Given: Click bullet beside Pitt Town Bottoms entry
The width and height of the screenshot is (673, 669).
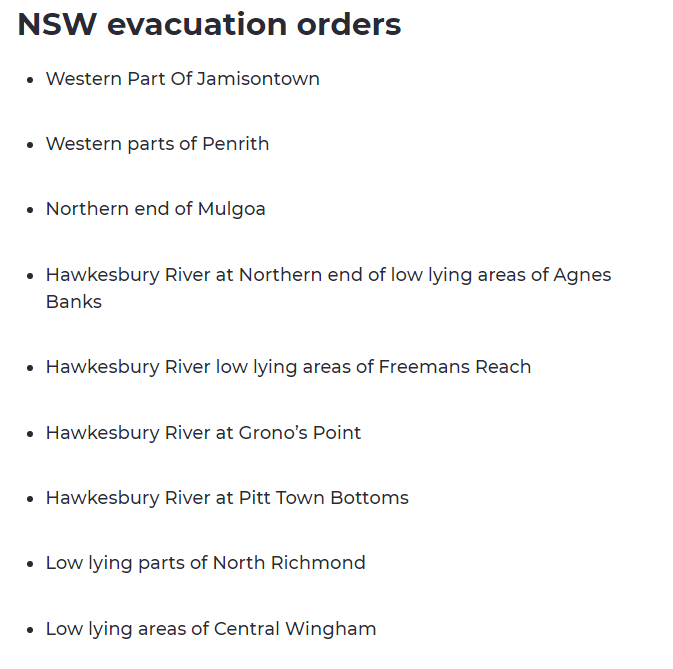Looking at the screenshot, I should pyautogui.click(x=30, y=499).
